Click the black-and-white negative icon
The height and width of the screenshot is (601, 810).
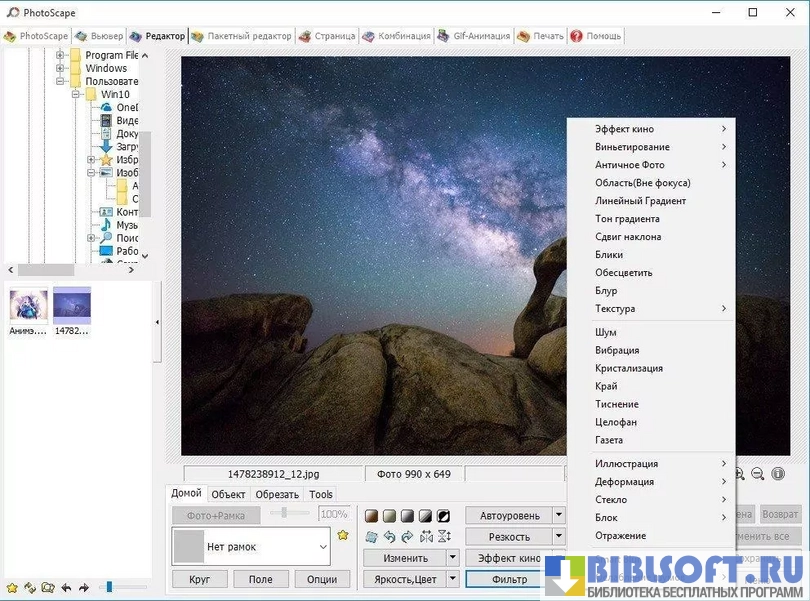tap(443, 516)
